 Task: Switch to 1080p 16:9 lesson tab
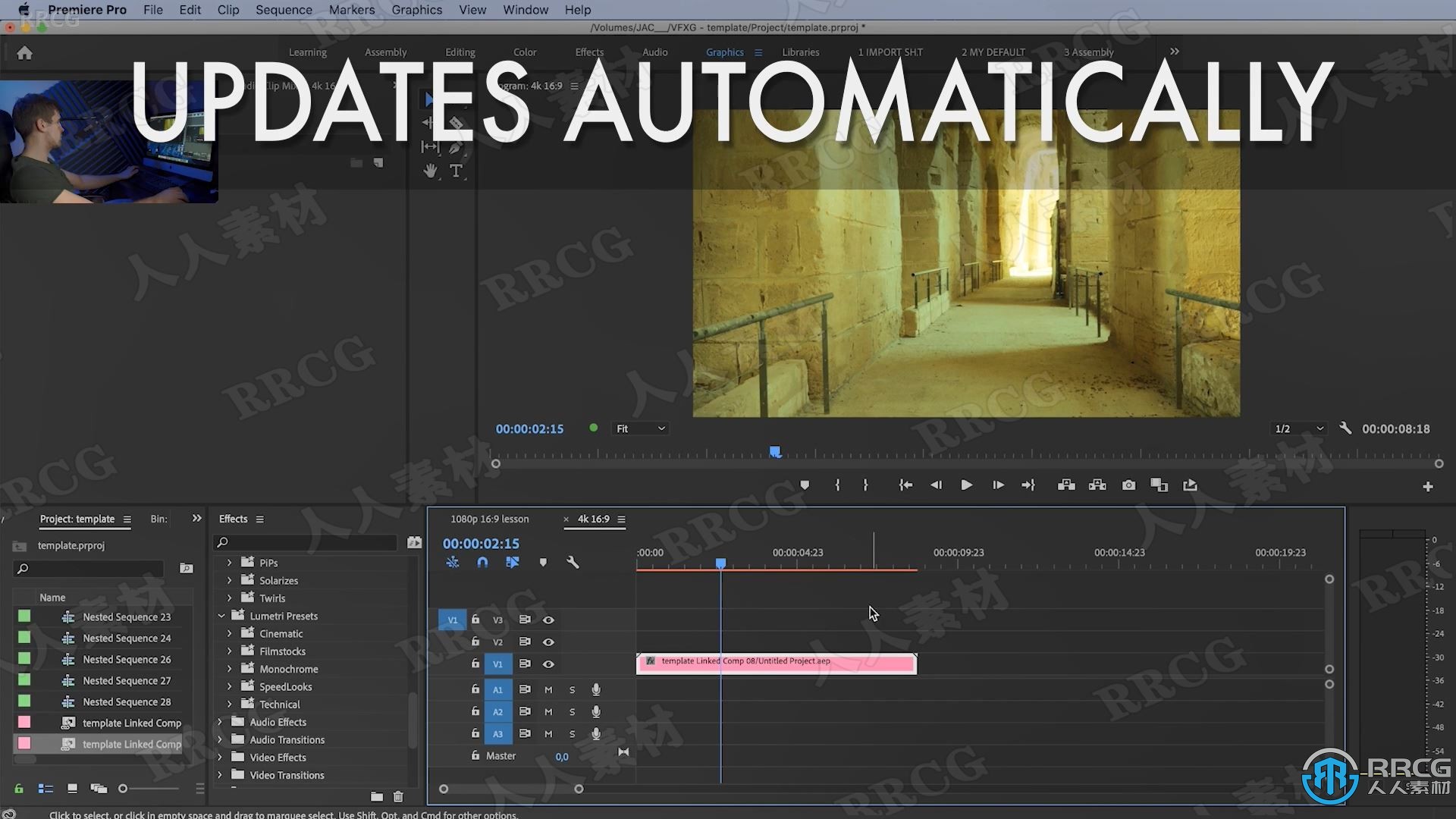coord(490,519)
